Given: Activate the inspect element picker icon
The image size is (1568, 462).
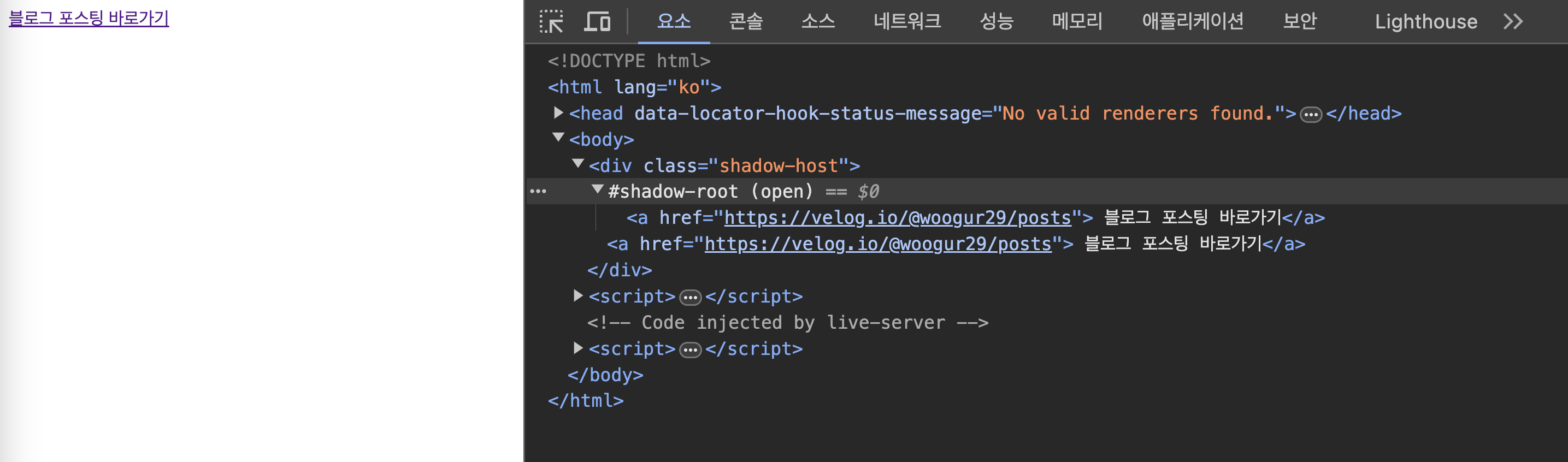Looking at the screenshot, I should coord(551,21).
